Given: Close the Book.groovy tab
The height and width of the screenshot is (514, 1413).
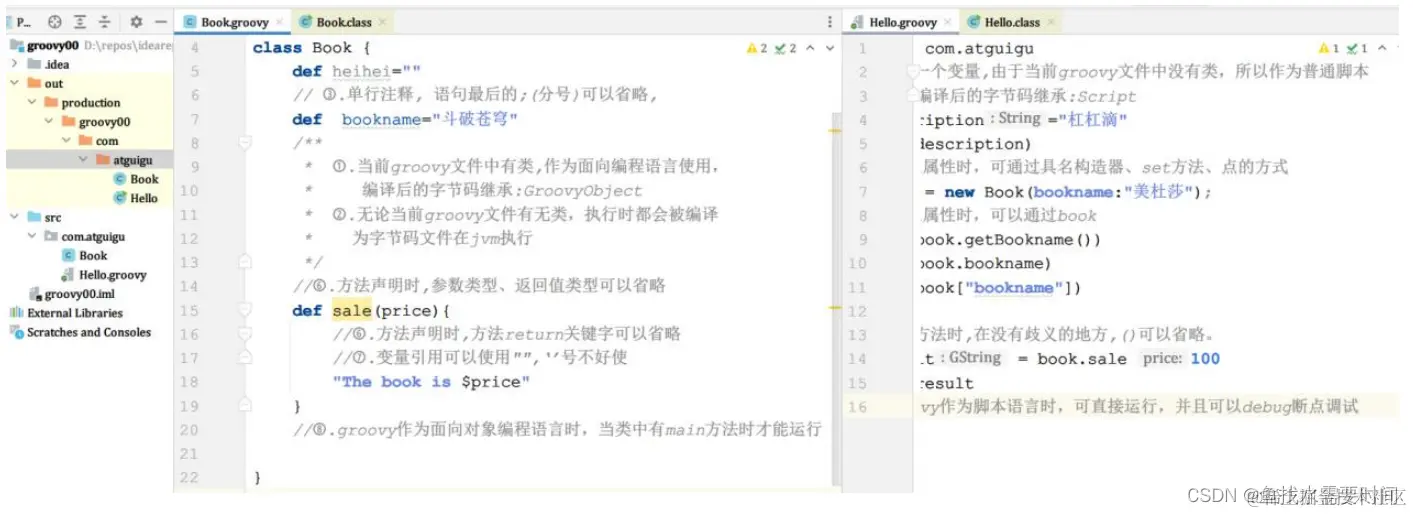Looking at the screenshot, I should [280, 22].
